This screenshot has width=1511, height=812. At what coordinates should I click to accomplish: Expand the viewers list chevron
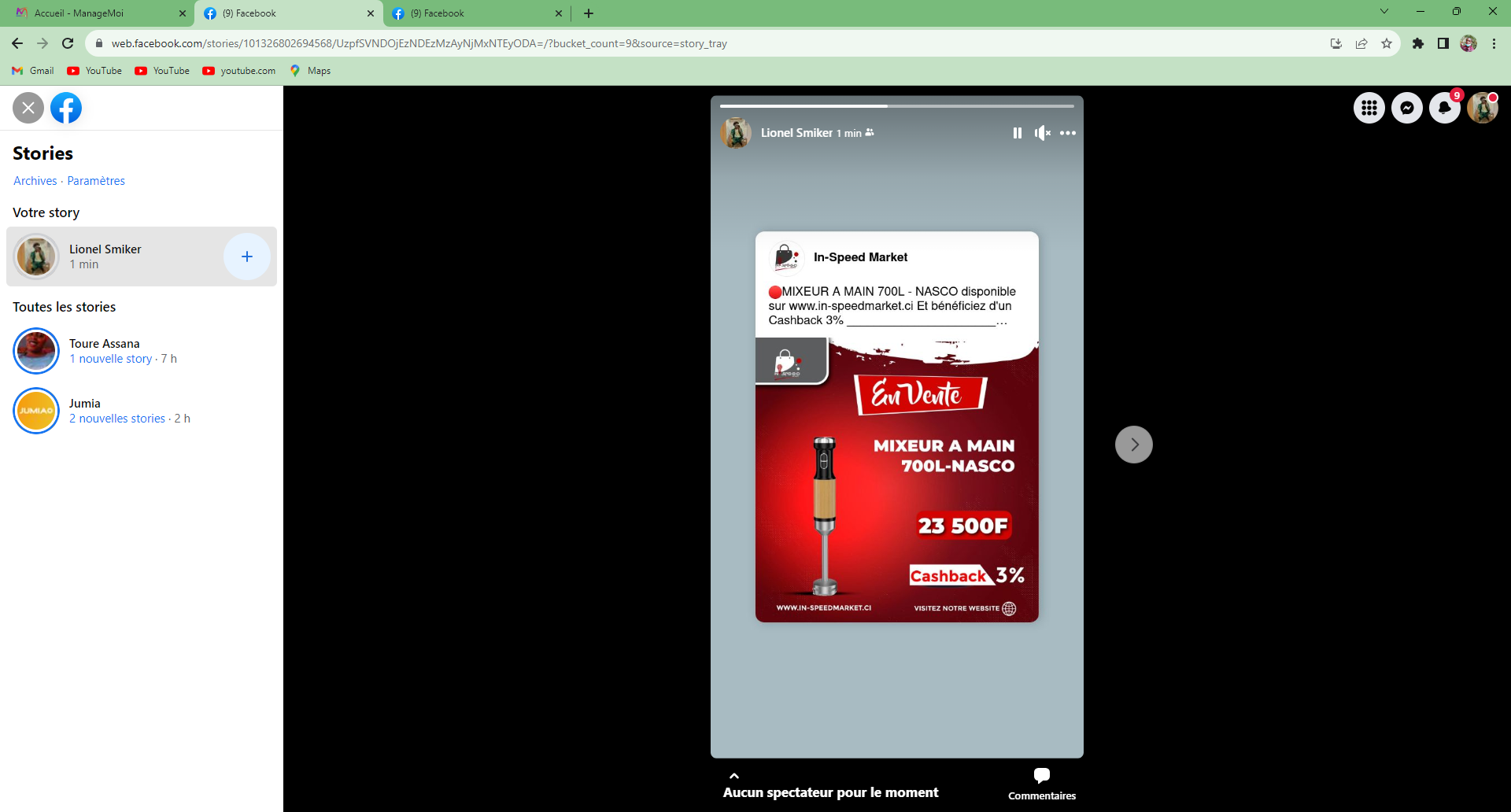tap(734, 776)
